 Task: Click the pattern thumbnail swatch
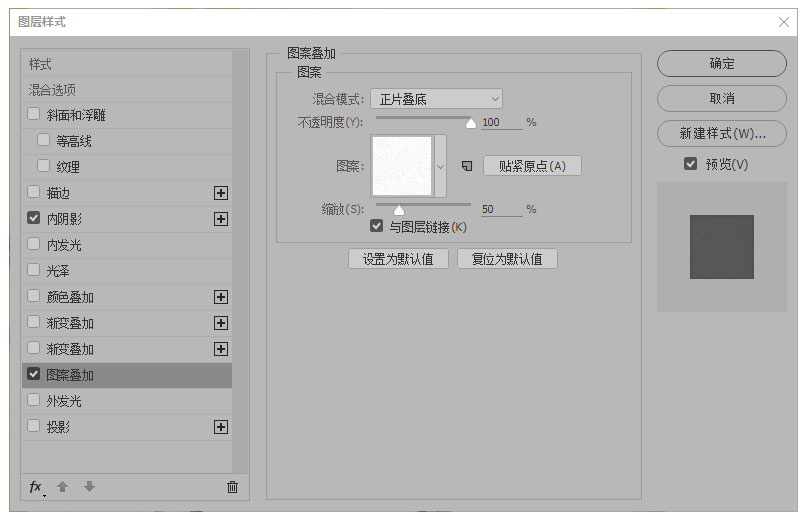point(402,166)
